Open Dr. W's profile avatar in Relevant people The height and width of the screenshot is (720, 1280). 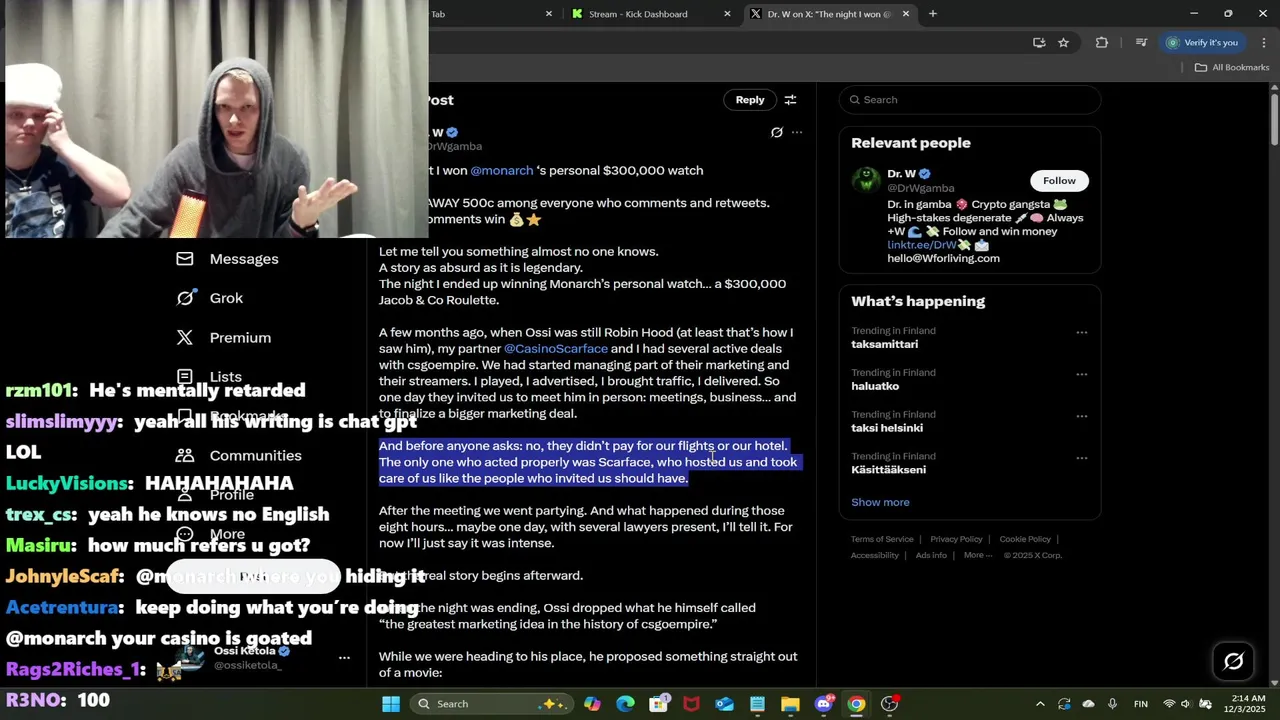[x=866, y=180]
